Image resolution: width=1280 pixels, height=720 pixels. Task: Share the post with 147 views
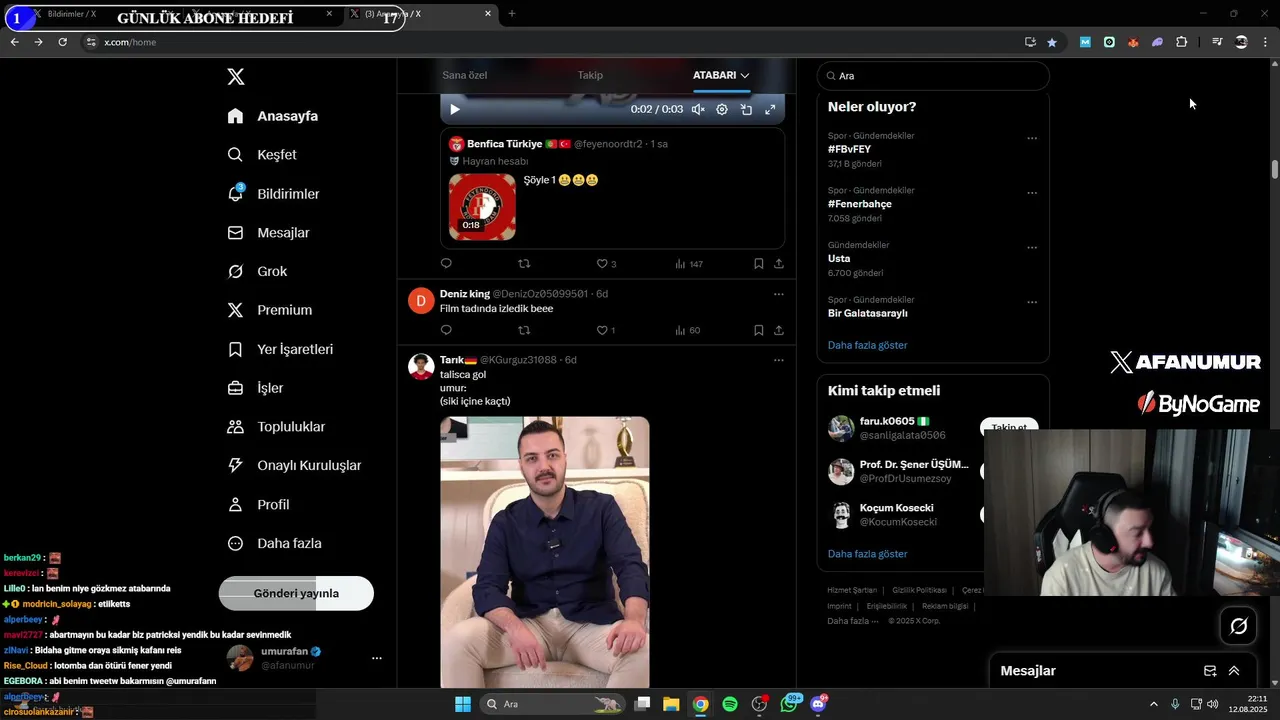point(779,264)
